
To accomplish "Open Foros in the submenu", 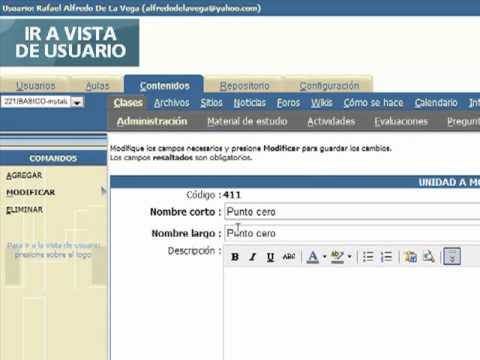I will (x=288, y=103).
